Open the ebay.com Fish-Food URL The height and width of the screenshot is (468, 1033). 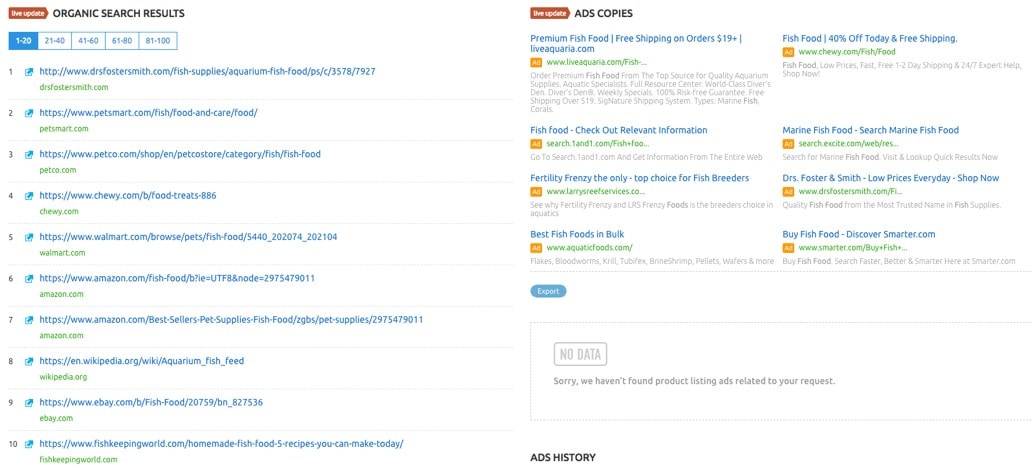[151, 402]
